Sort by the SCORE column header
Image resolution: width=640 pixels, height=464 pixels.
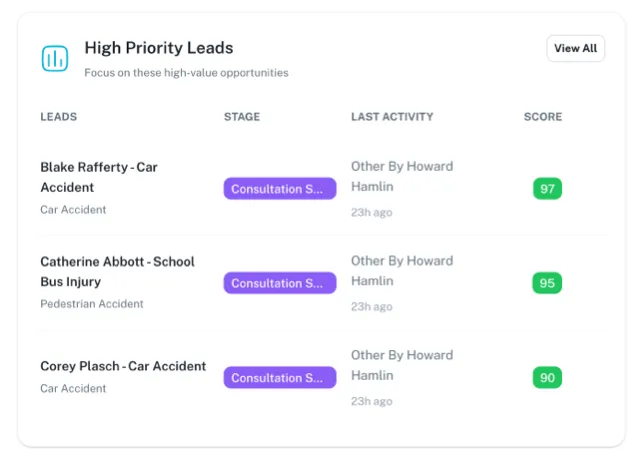click(x=543, y=117)
